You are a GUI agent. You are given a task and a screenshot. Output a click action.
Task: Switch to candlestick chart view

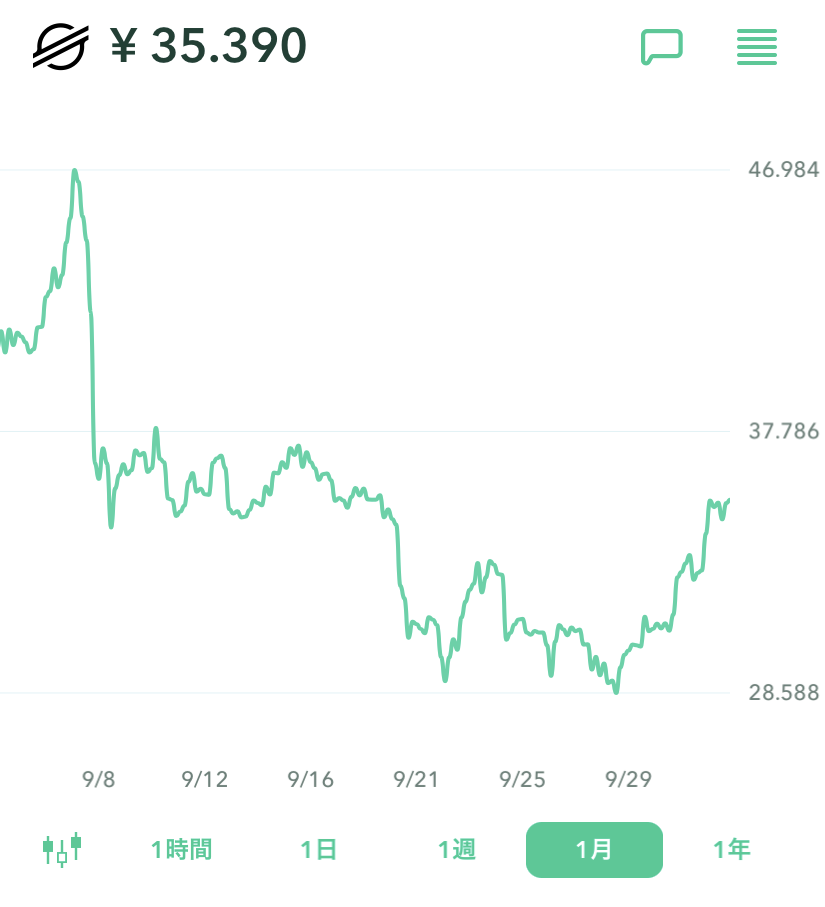tap(62, 849)
